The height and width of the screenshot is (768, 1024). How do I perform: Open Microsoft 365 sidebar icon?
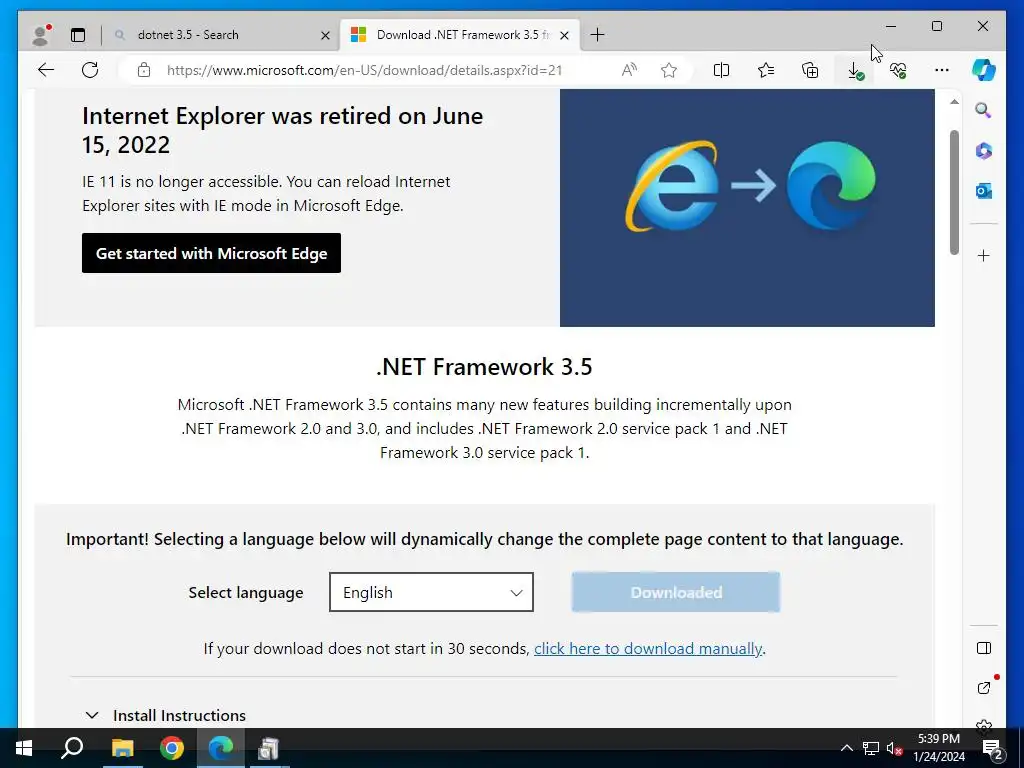[x=984, y=151]
